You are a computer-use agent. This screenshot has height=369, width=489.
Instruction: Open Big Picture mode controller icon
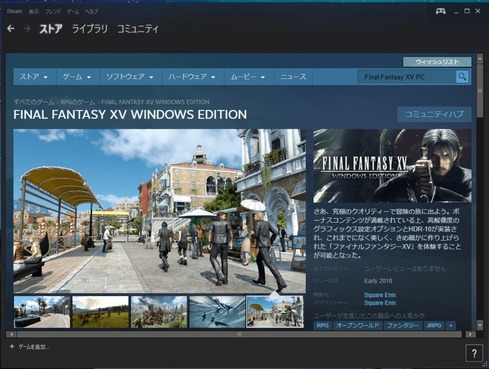coord(441,11)
